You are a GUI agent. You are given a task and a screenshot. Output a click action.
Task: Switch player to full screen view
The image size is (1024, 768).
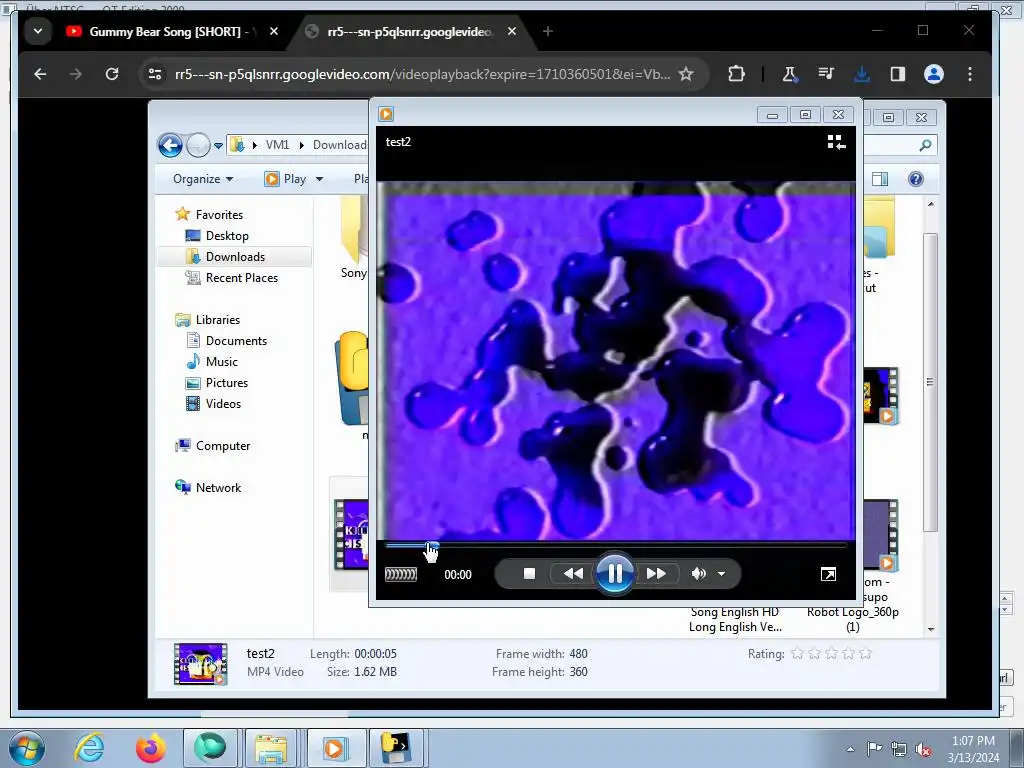pos(828,574)
